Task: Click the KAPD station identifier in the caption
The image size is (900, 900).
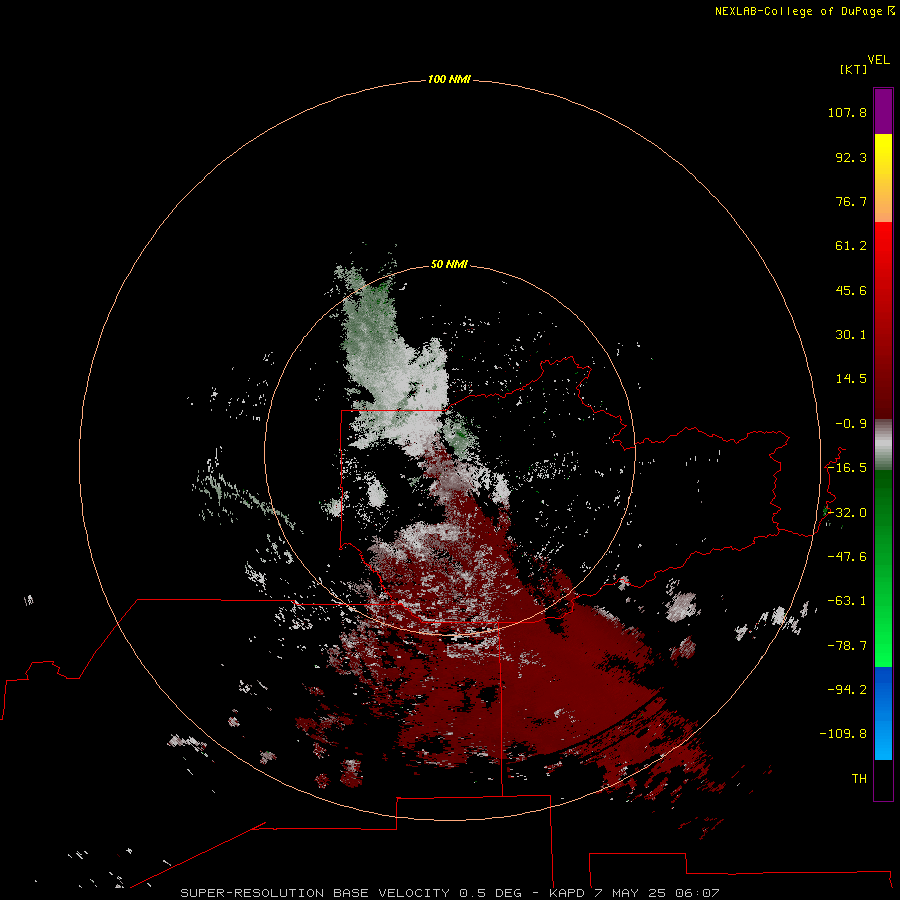Action: click(x=567, y=893)
